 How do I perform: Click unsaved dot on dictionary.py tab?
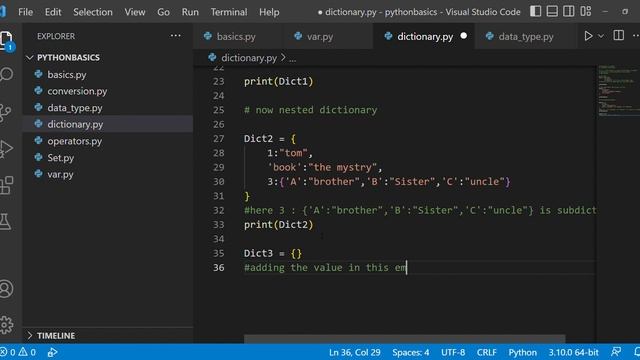tap(464, 36)
